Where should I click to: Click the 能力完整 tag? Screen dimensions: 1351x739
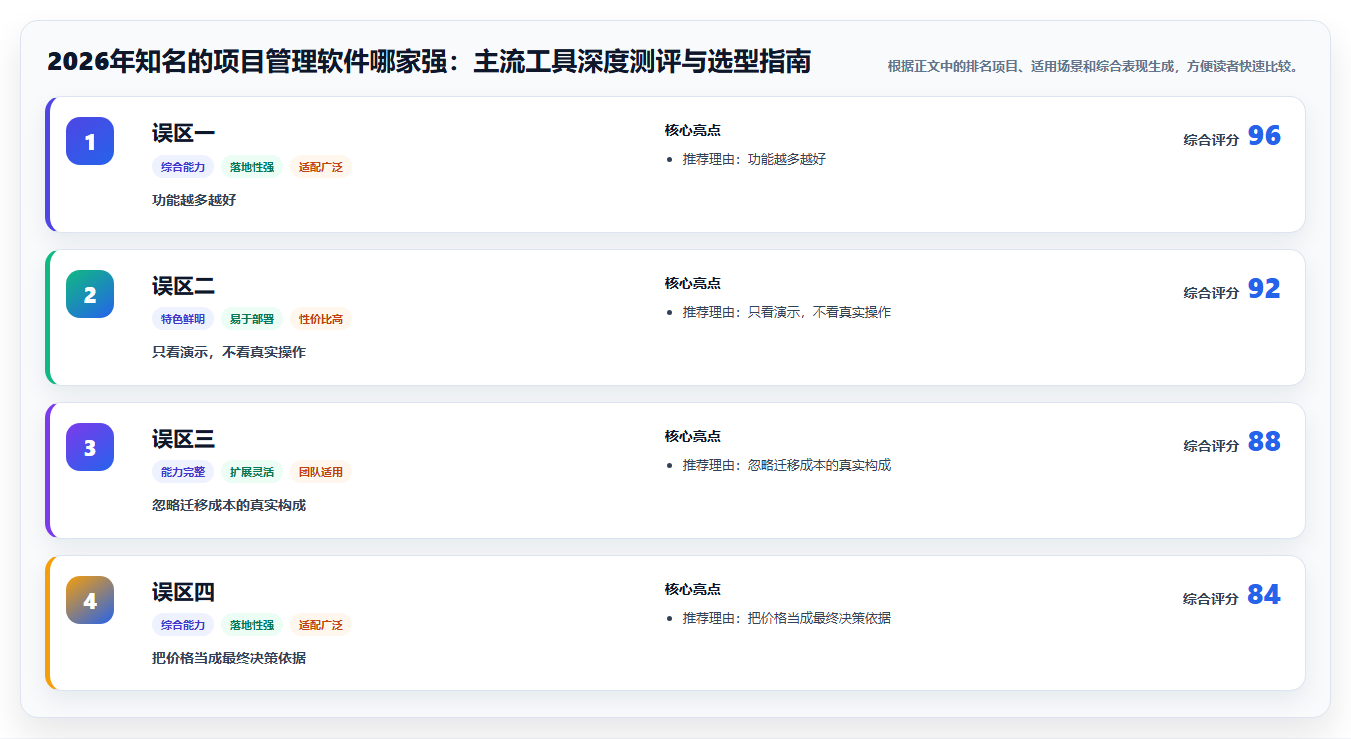tap(183, 473)
